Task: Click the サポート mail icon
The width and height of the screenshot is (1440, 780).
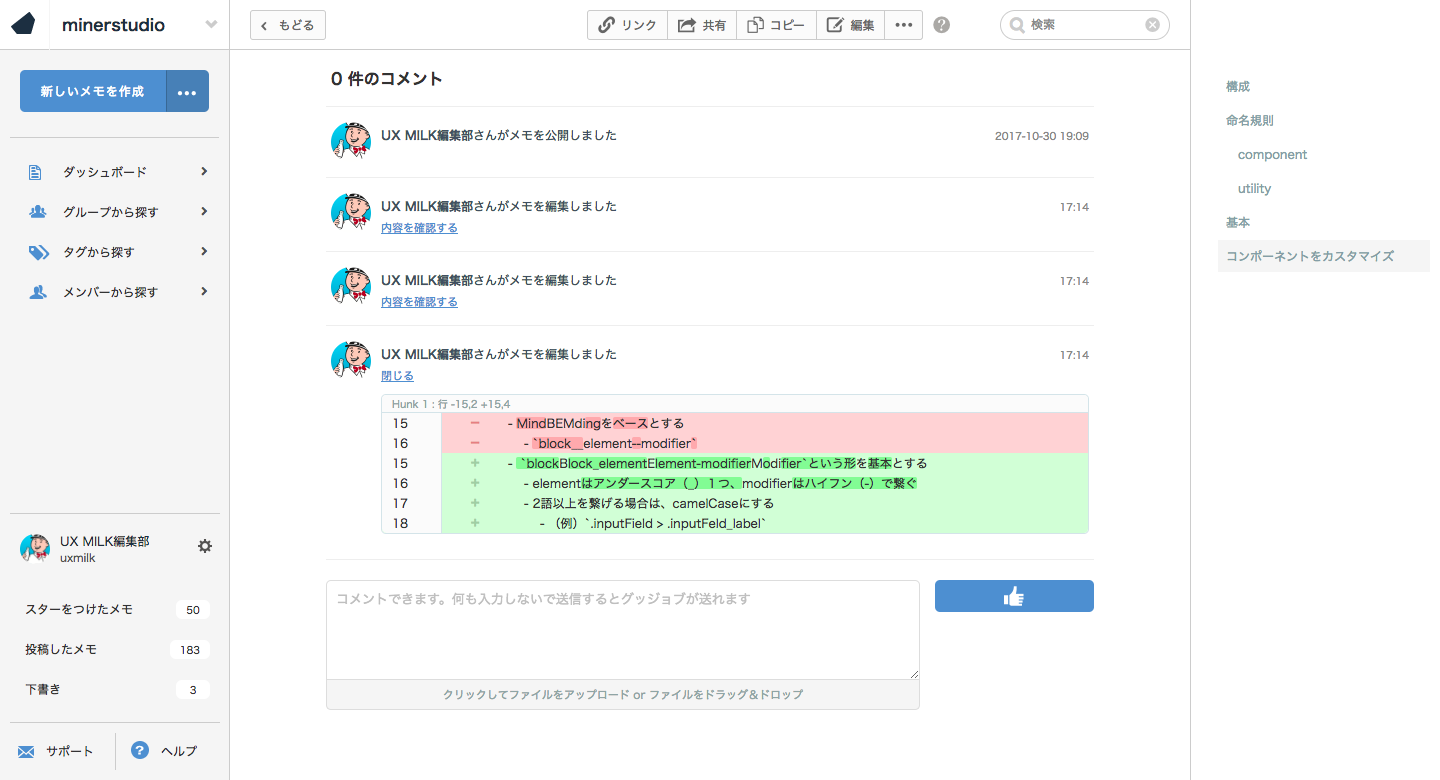Action: click(x=27, y=751)
